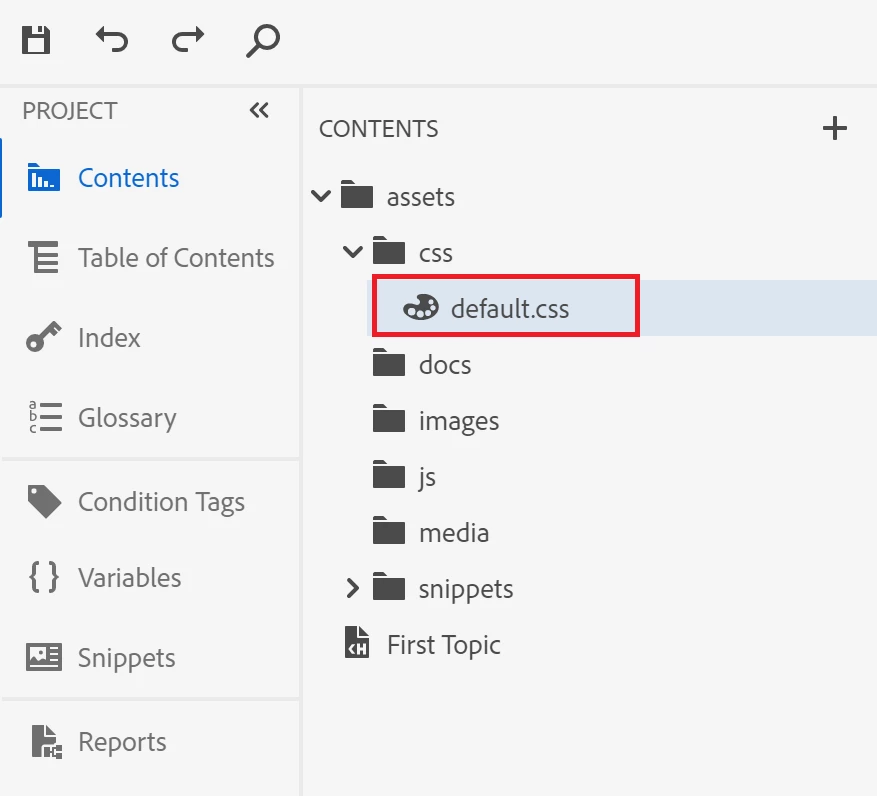Collapse the assets folder chevron

321,196
